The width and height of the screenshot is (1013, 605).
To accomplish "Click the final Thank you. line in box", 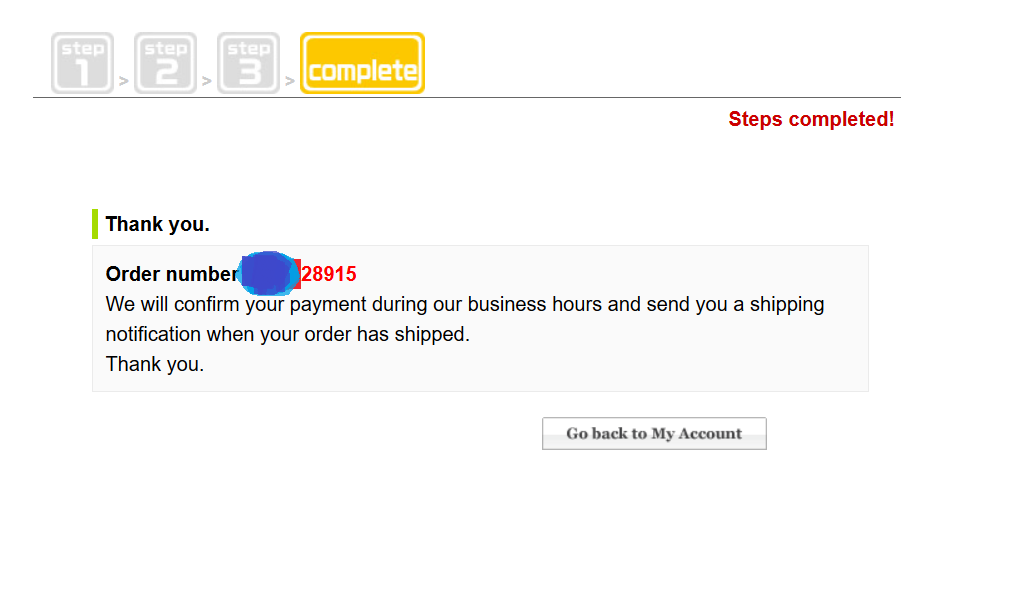I will coord(155,364).
